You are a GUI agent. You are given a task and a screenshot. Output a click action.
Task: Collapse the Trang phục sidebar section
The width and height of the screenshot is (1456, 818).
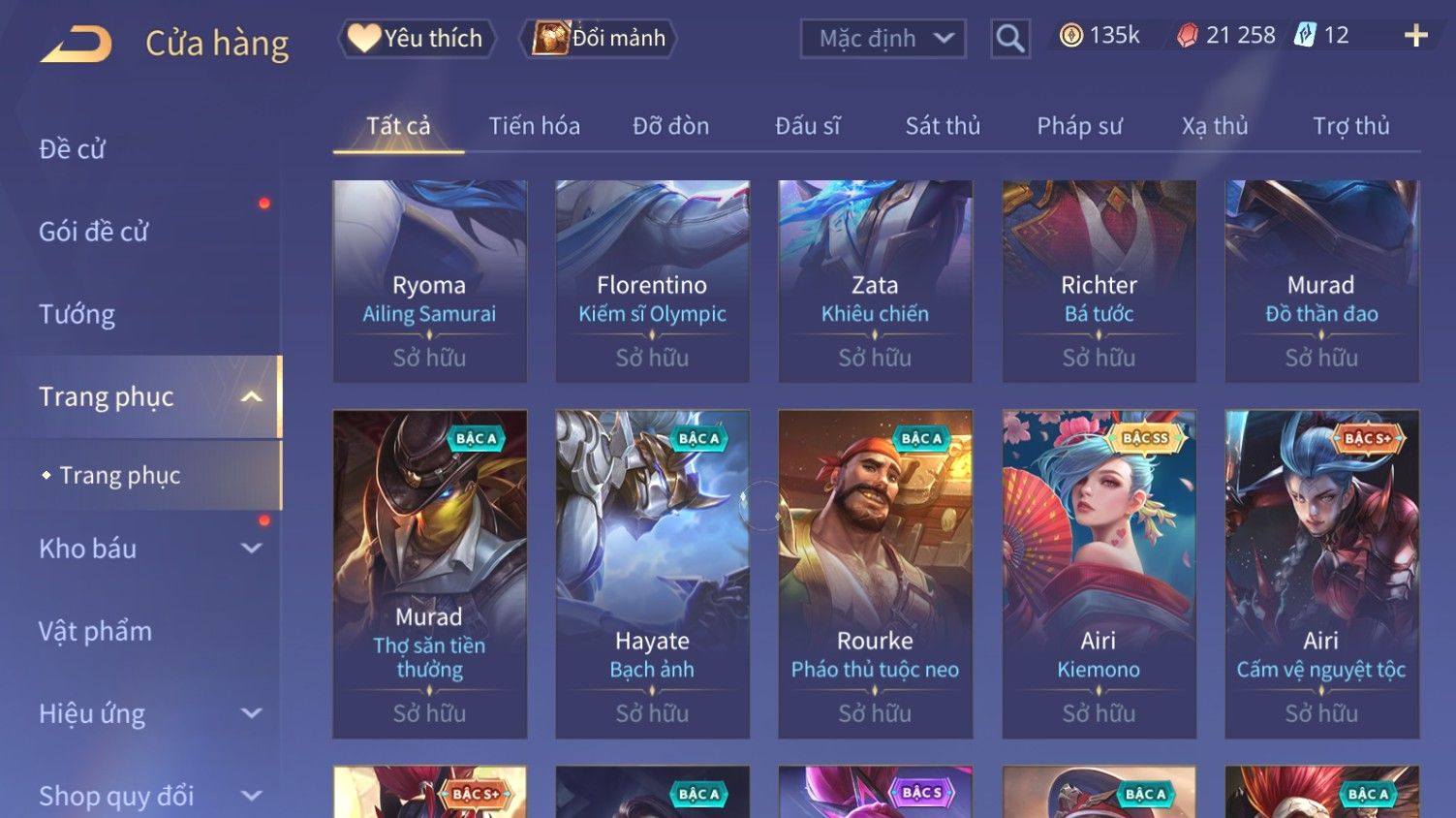(251, 396)
